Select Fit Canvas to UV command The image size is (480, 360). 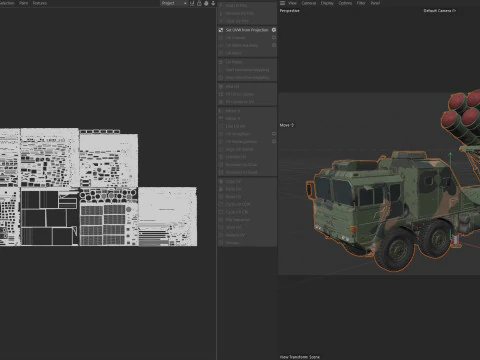(x=247, y=102)
